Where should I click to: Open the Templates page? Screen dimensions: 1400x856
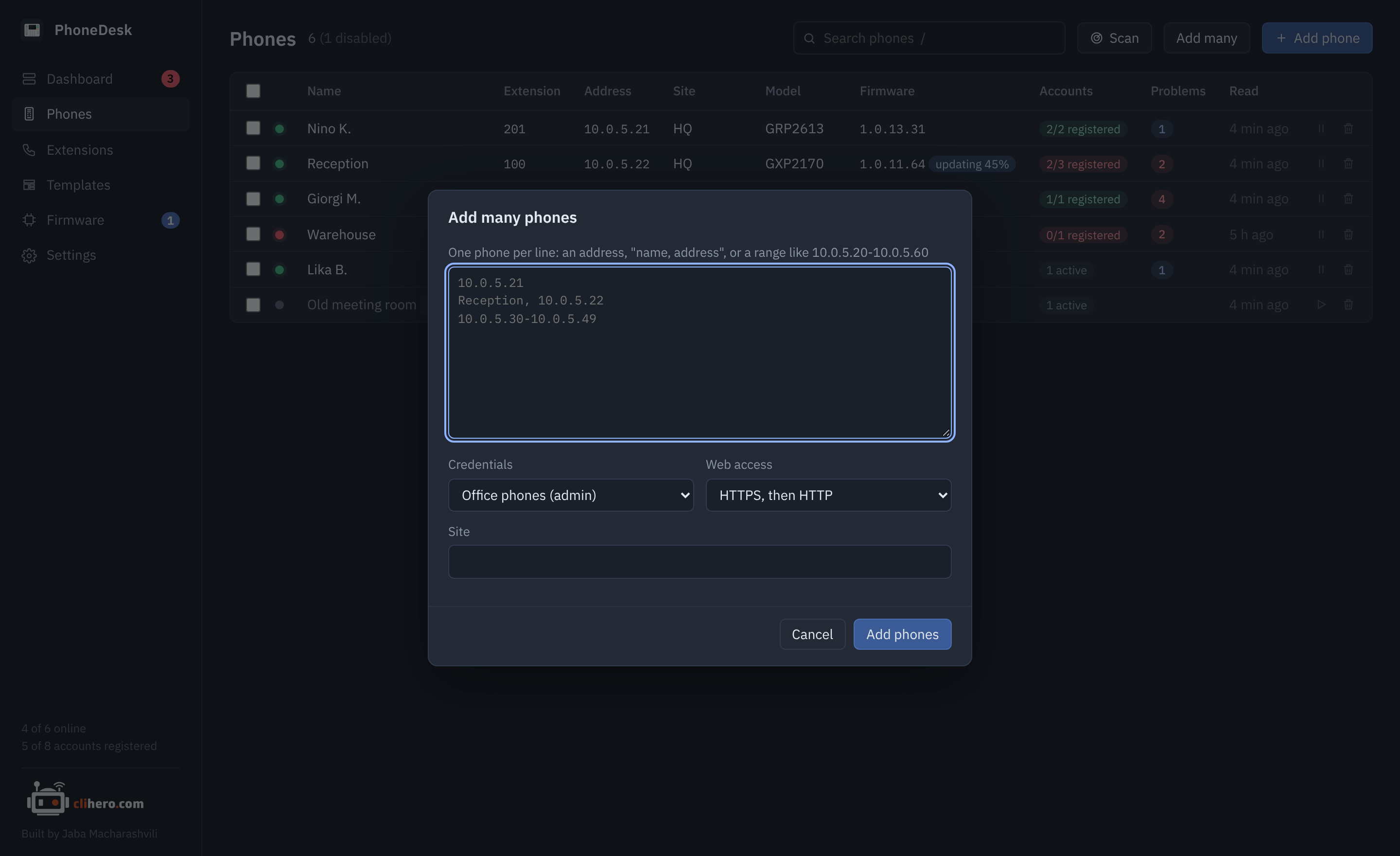(x=101, y=185)
